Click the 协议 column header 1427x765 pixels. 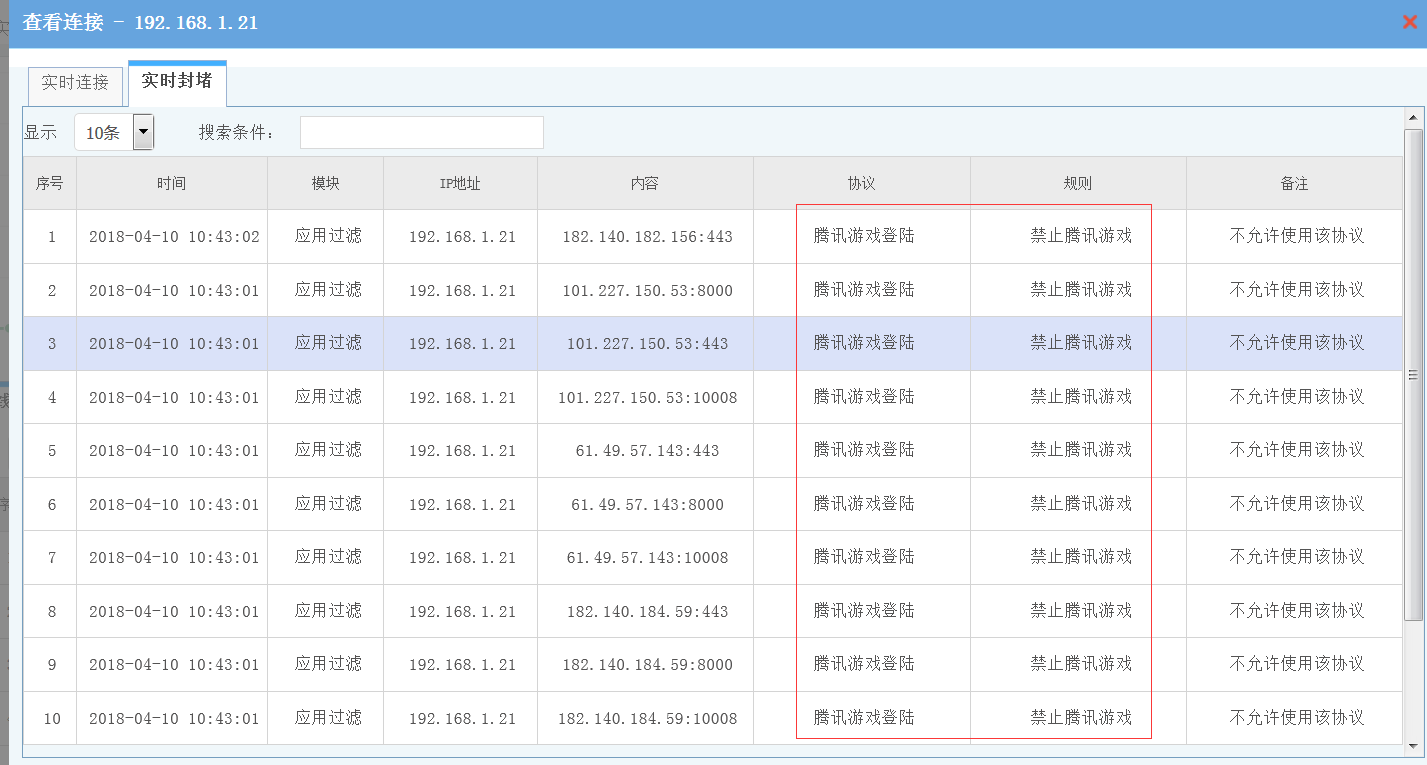[861, 184]
